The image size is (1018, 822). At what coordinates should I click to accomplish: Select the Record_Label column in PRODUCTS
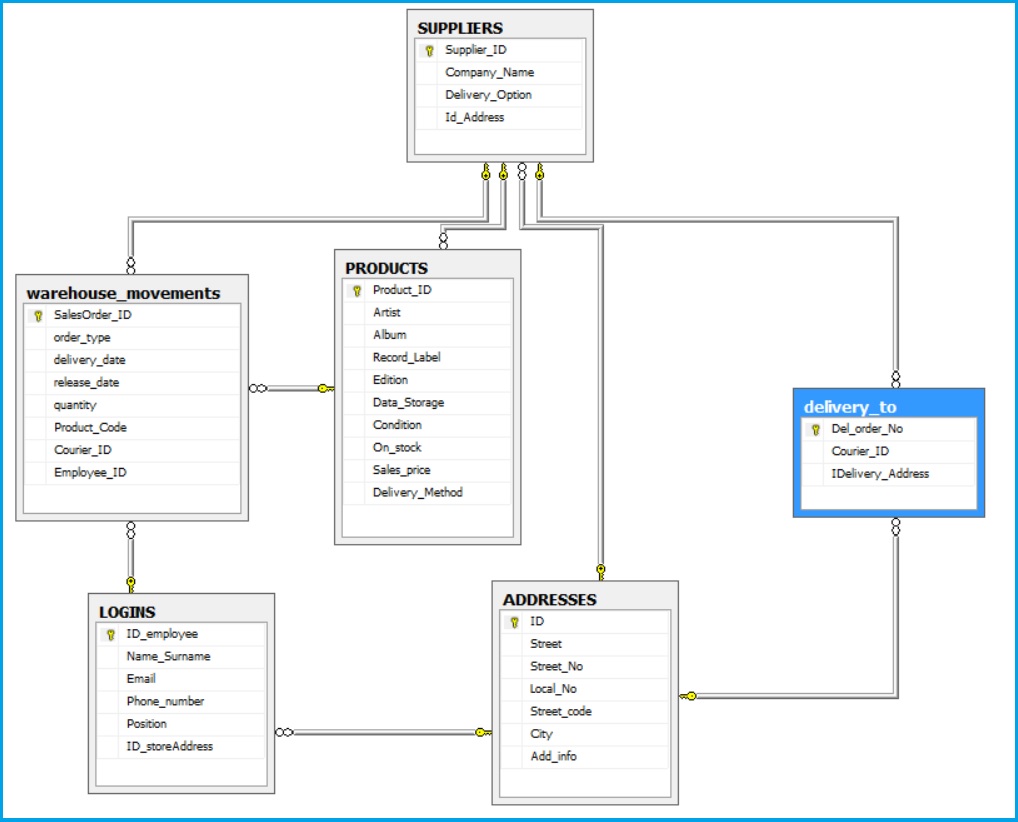pos(406,357)
